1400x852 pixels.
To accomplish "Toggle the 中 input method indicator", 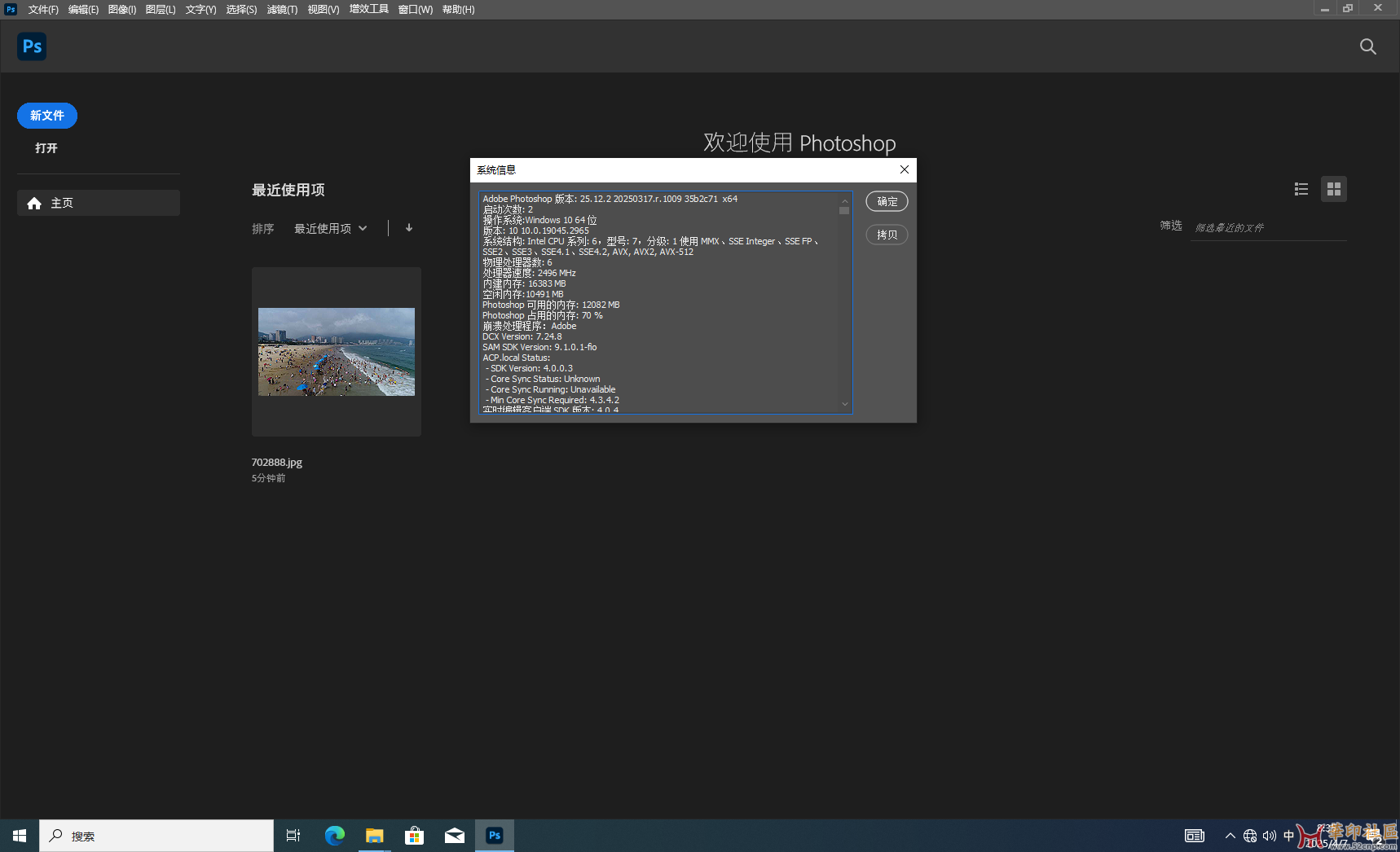I will 1288,836.
